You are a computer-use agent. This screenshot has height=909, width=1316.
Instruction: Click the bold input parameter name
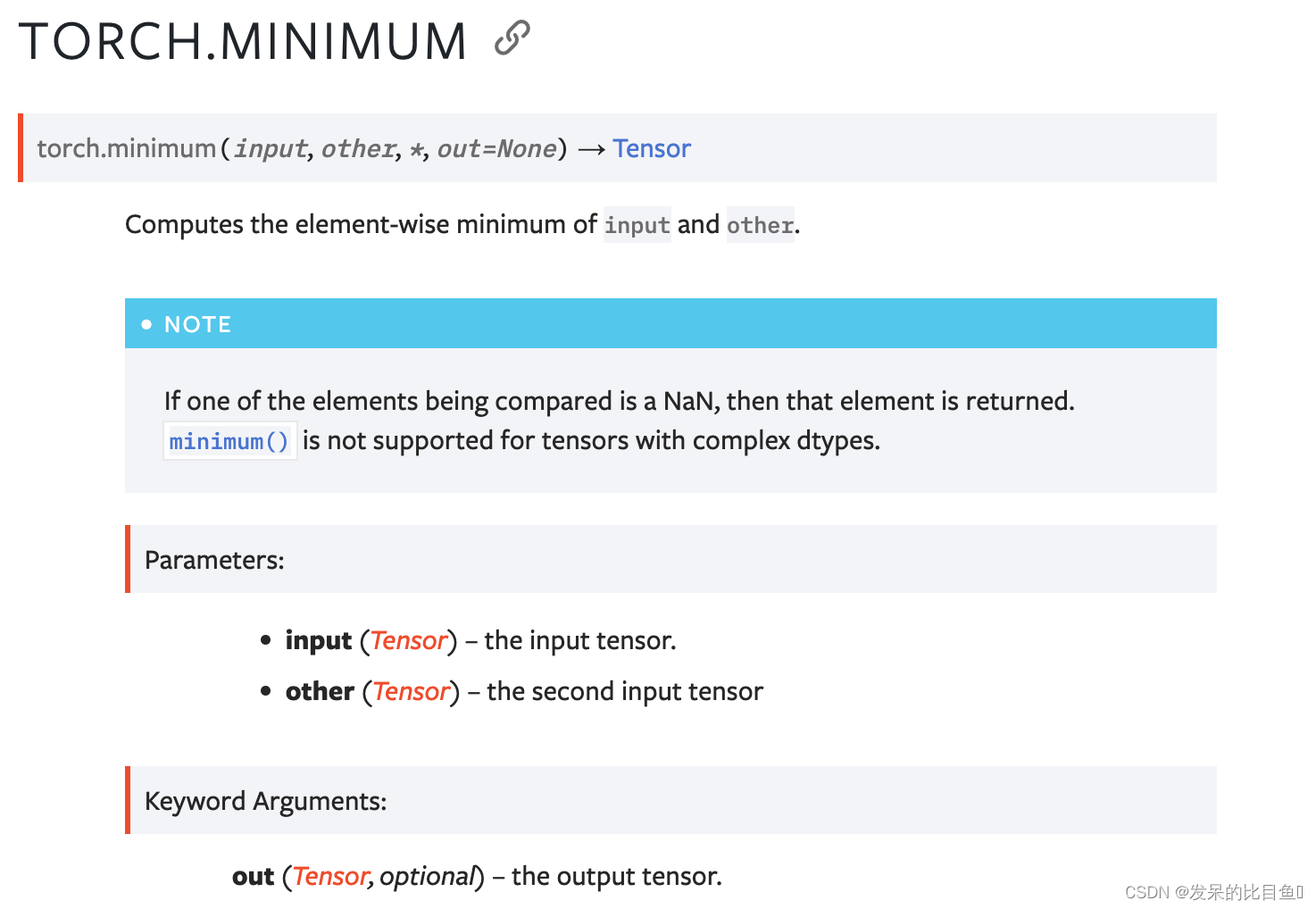(x=319, y=640)
